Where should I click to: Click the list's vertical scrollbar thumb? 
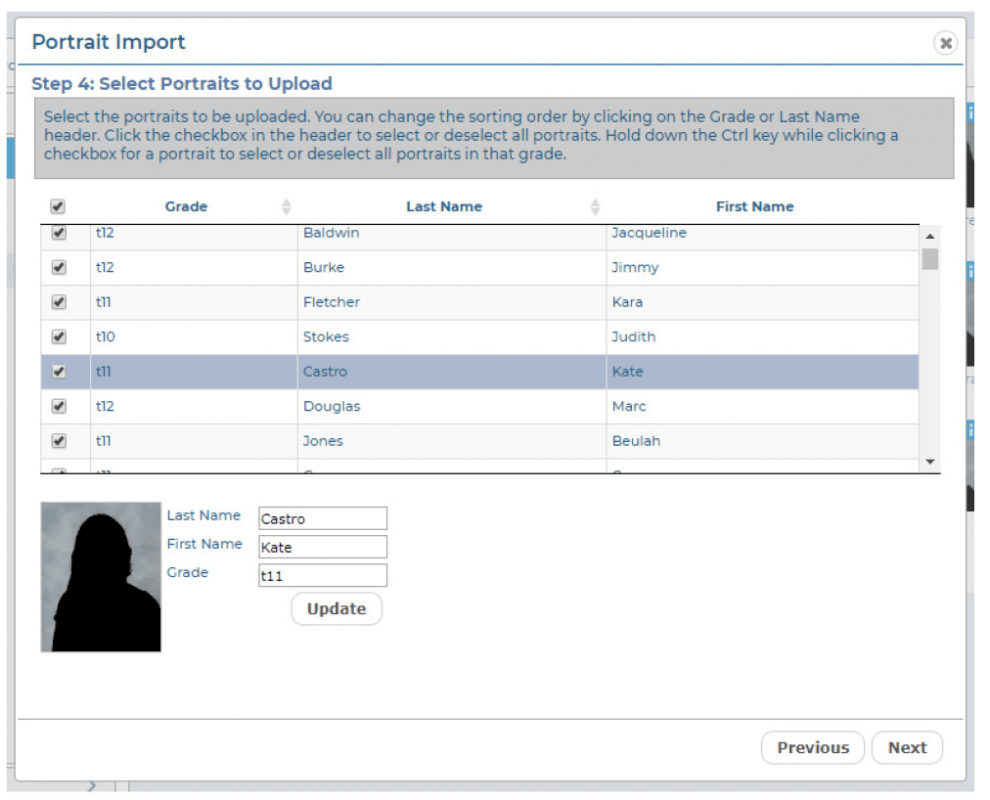(x=930, y=260)
